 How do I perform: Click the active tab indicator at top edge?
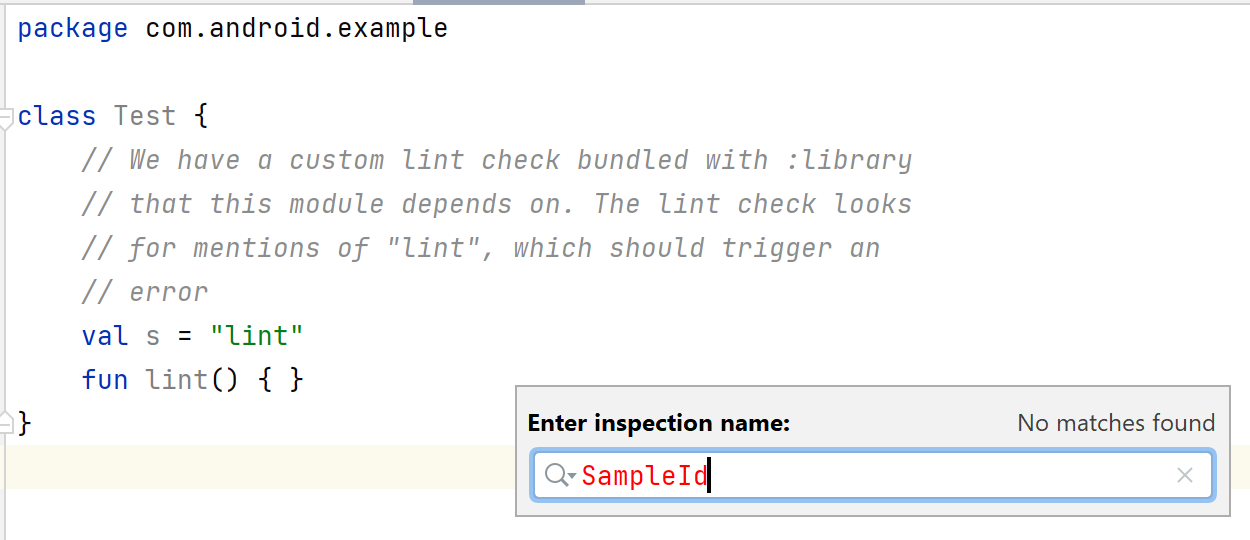(x=521, y=2)
